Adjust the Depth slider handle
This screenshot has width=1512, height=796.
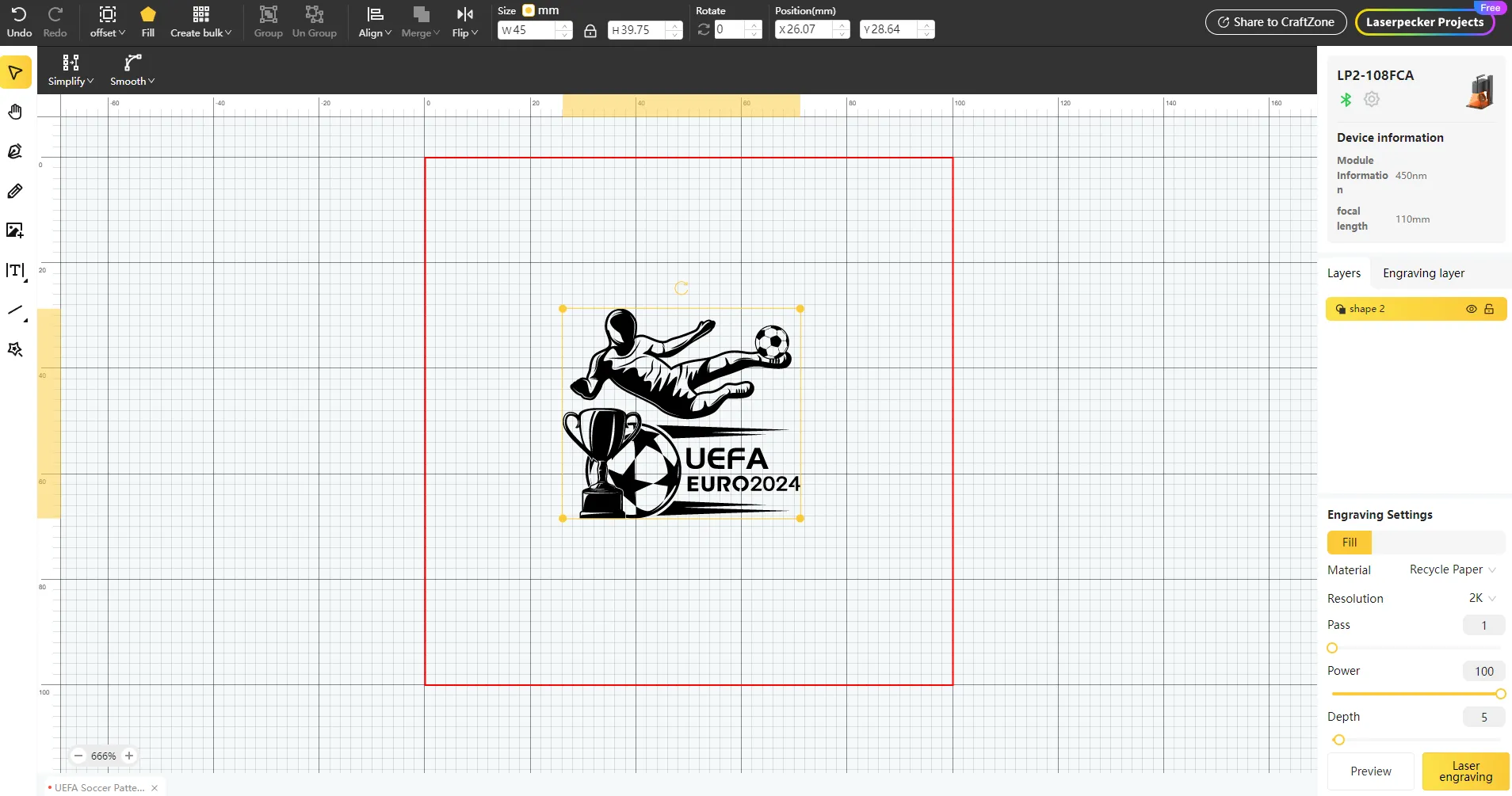1338,740
